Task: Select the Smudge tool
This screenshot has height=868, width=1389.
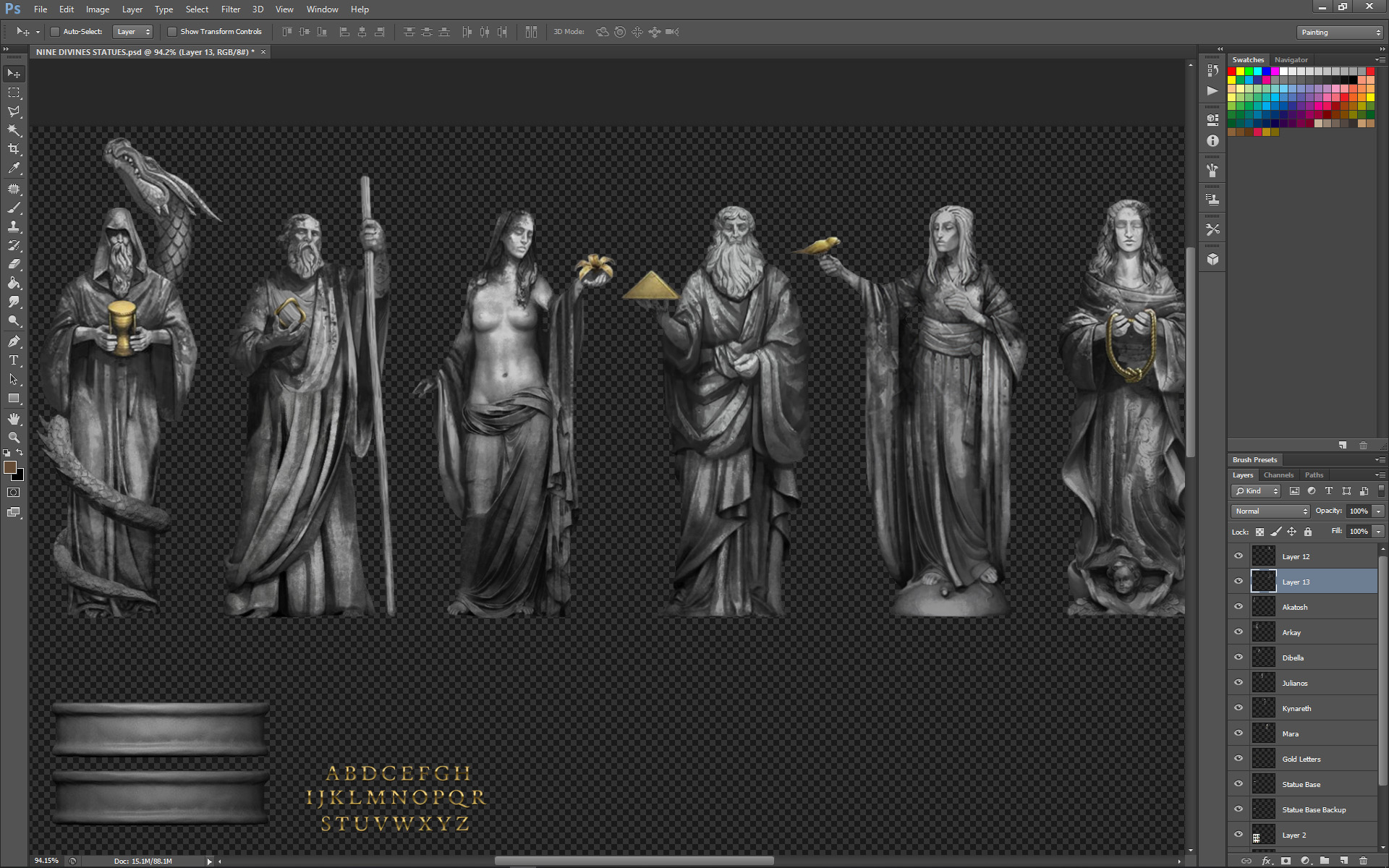Action: [x=14, y=302]
